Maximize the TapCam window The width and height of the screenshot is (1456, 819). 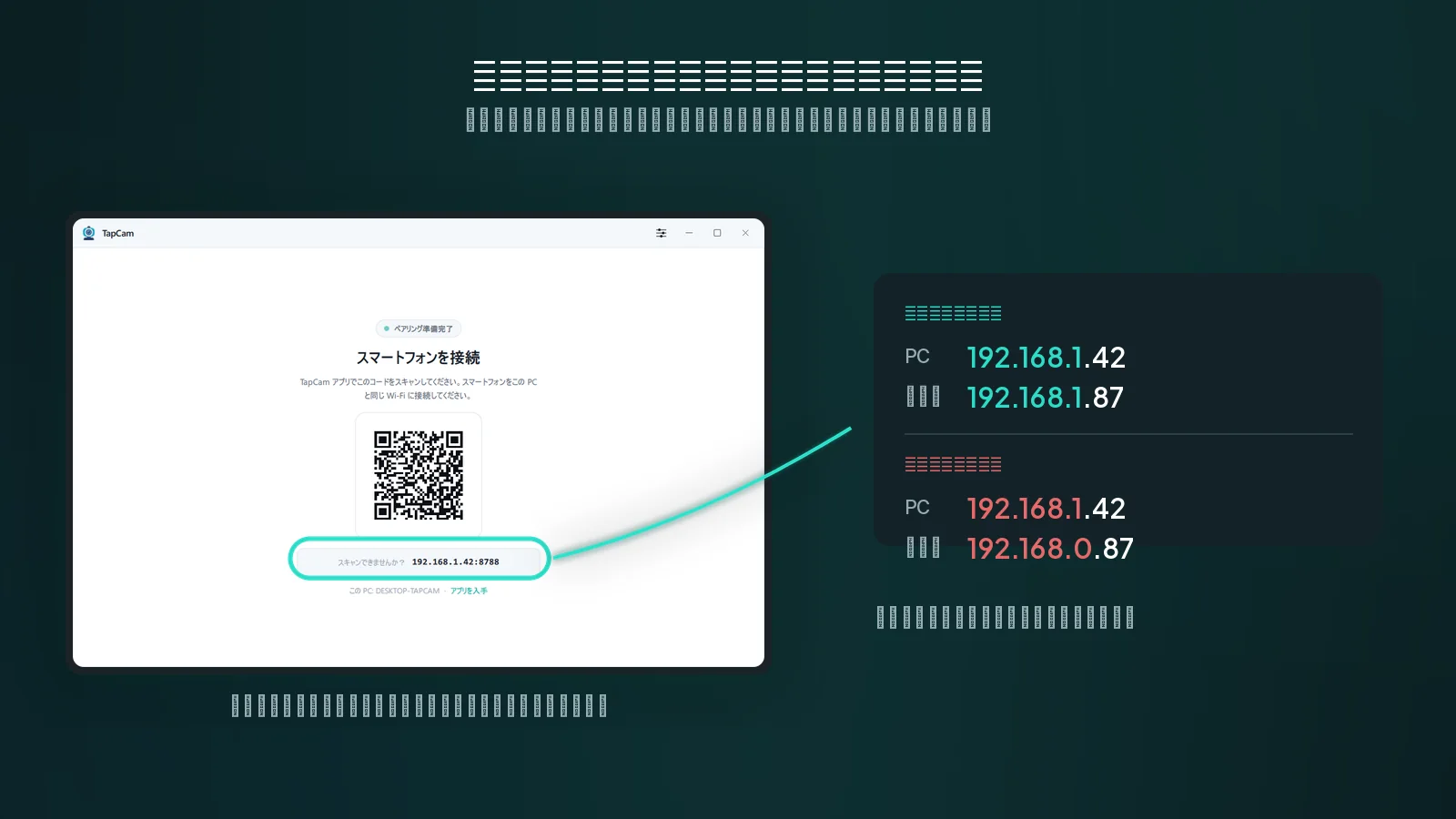[717, 233]
